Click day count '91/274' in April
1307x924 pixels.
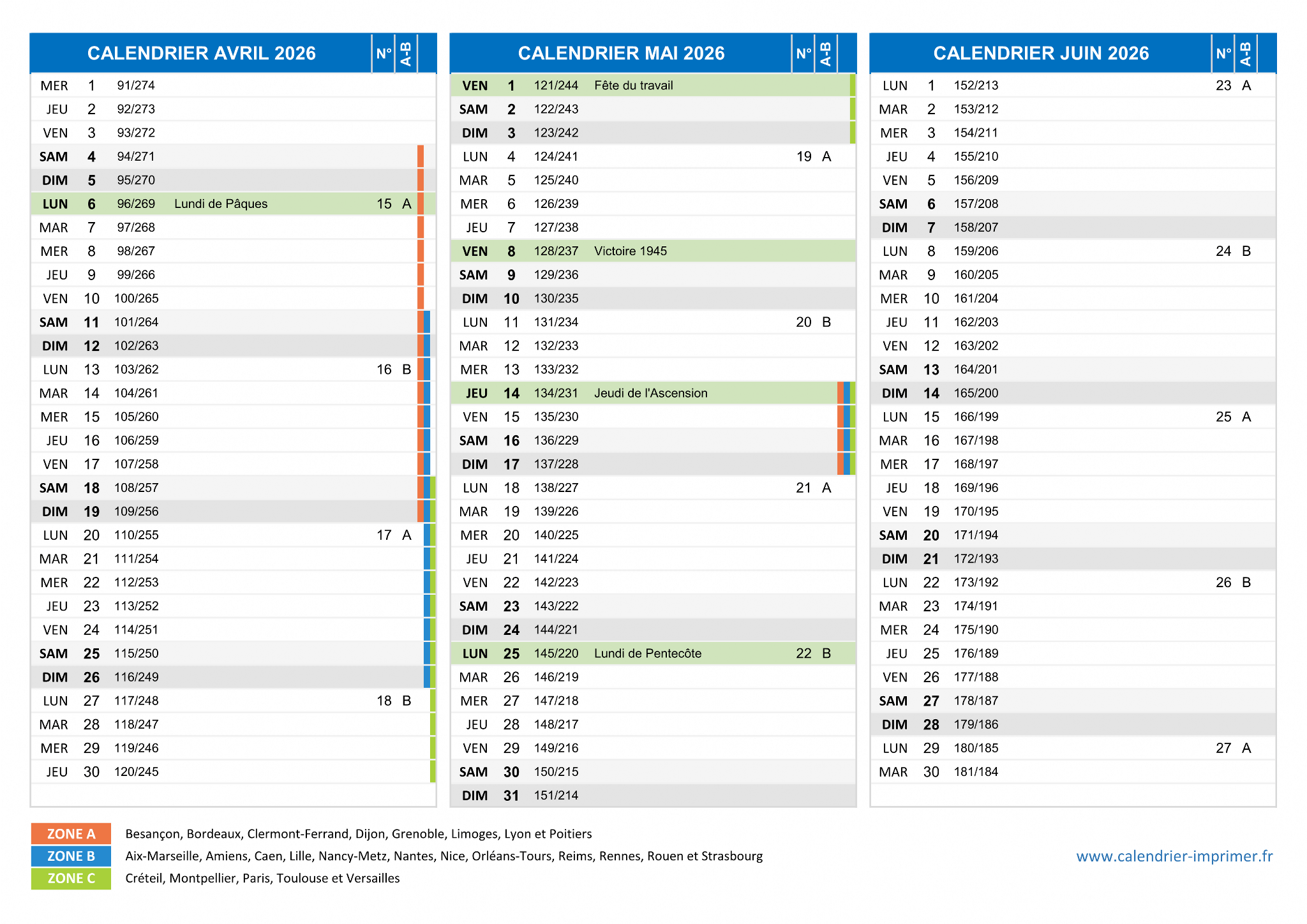pyautogui.click(x=136, y=86)
